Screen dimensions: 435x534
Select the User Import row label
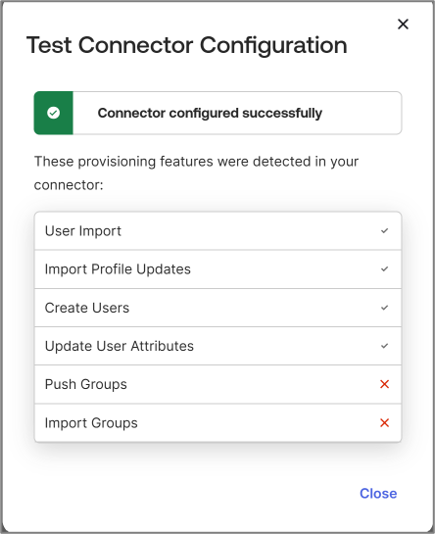[x=83, y=231]
